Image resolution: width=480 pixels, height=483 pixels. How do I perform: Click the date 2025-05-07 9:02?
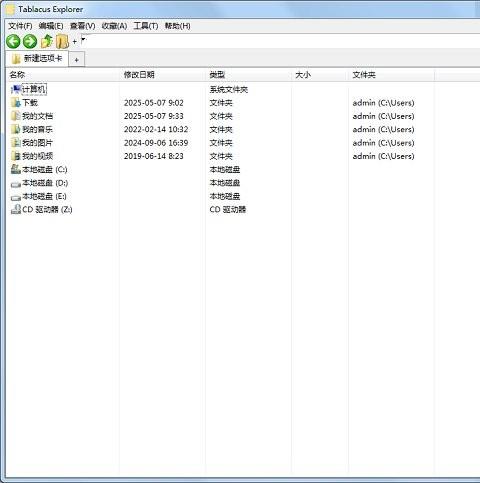pos(154,103)
